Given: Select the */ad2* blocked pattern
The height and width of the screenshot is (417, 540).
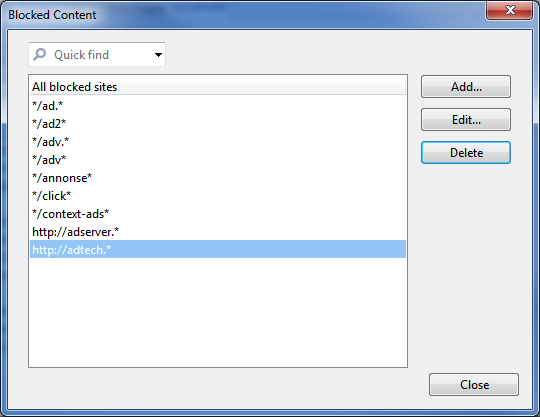Looking at the screenshot, I should click(x=218, y=124).
